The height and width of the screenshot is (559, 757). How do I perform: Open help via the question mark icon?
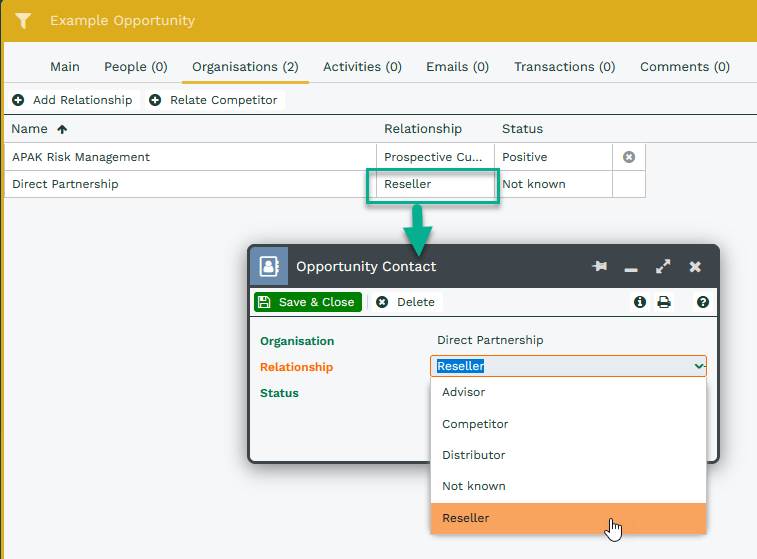(702, 302)
